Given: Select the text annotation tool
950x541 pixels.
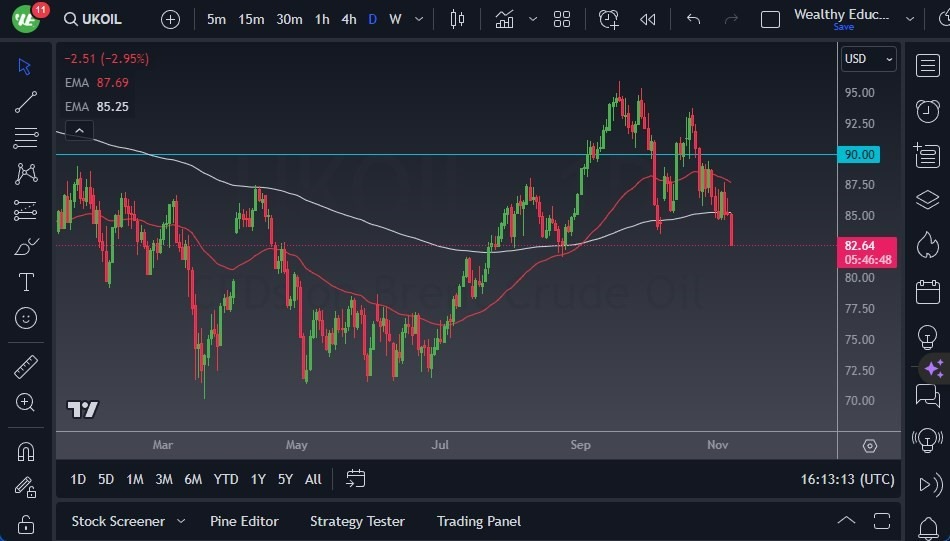Looking at the screenshot, I should click(26, 282).
